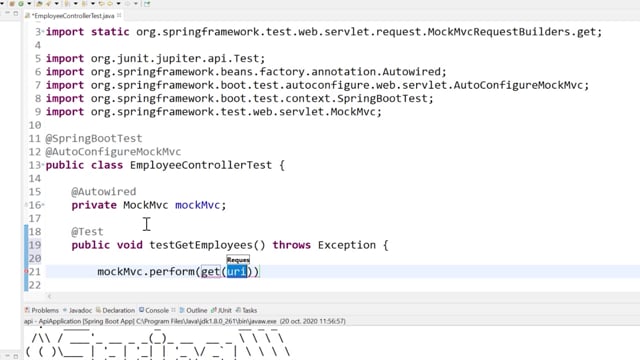
Task: Click the yellow back navigation arrow
Action: [101, 4]
